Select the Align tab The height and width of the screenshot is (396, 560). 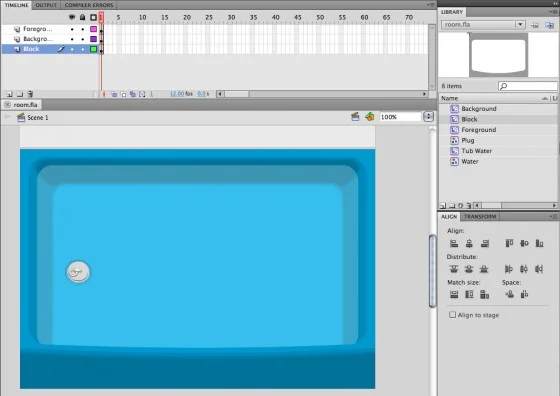coord(449,216)
